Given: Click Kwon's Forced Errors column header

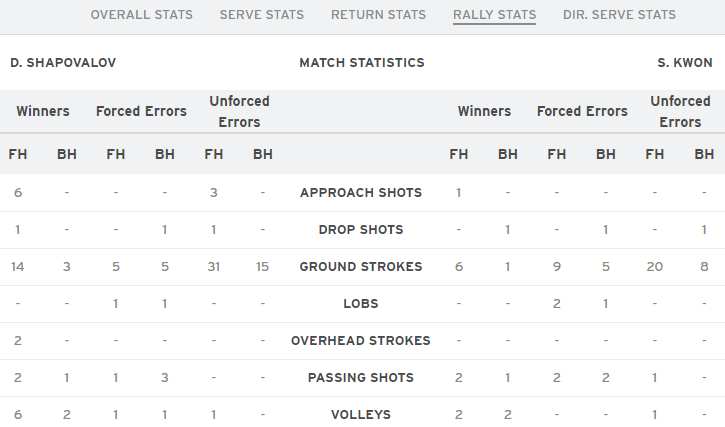Looking at the screenshot, I should [582, 111].
